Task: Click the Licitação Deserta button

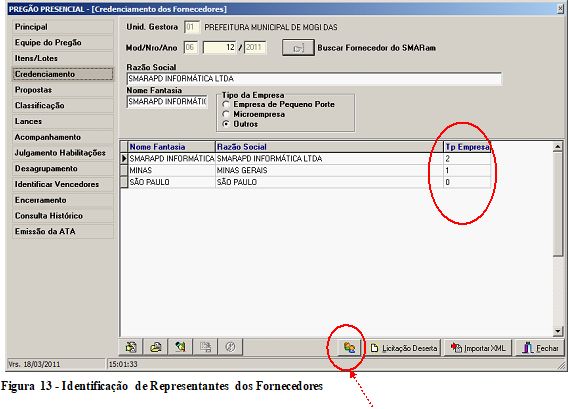Action: (404, 348)
